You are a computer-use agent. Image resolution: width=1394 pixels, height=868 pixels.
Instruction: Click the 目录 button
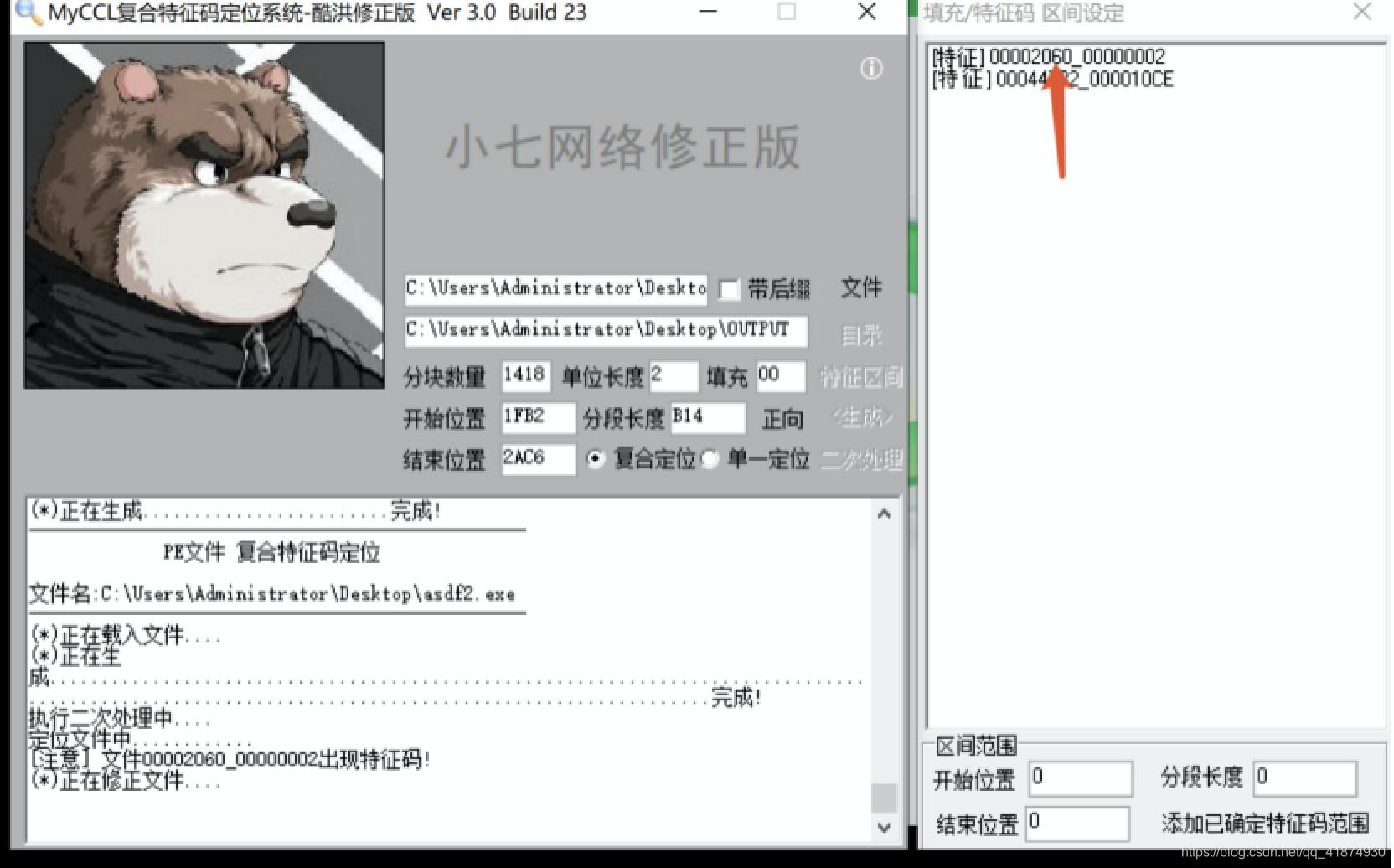pos(861,335)
